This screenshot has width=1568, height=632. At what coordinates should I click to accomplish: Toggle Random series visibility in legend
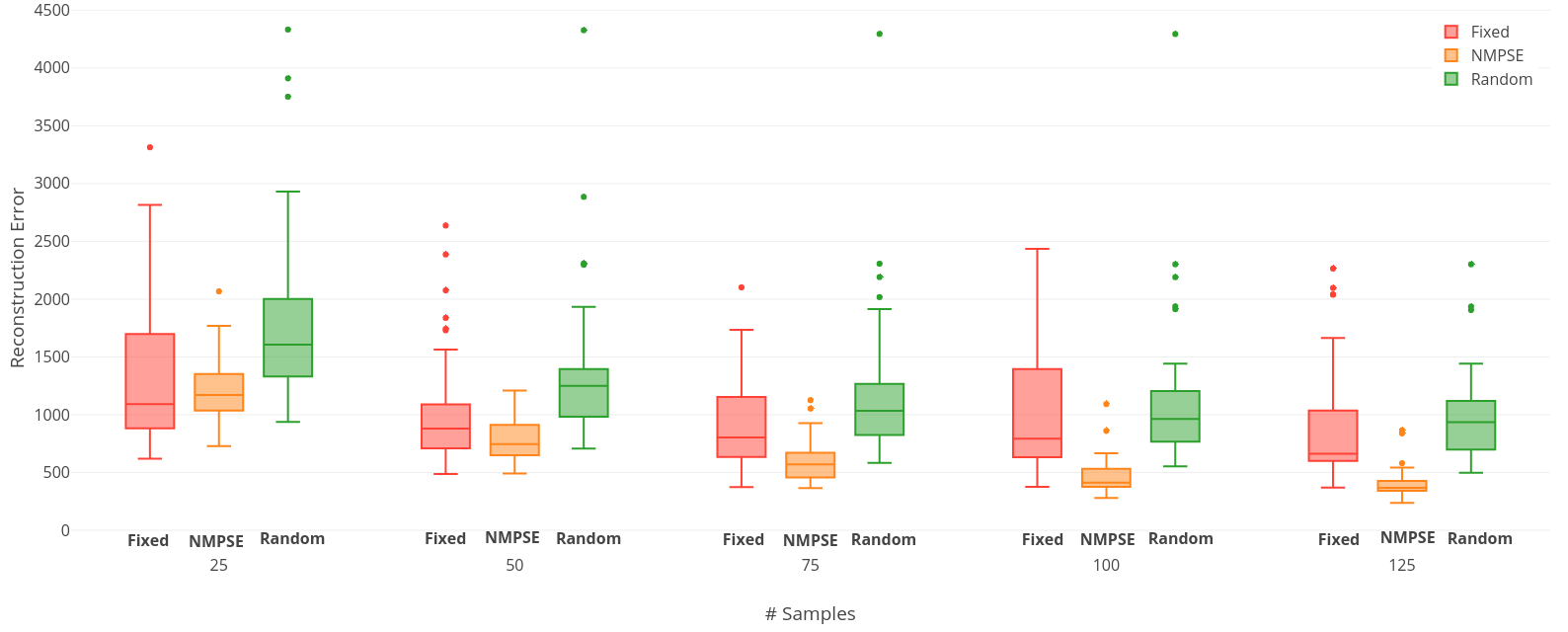[x=1501, y=79]
